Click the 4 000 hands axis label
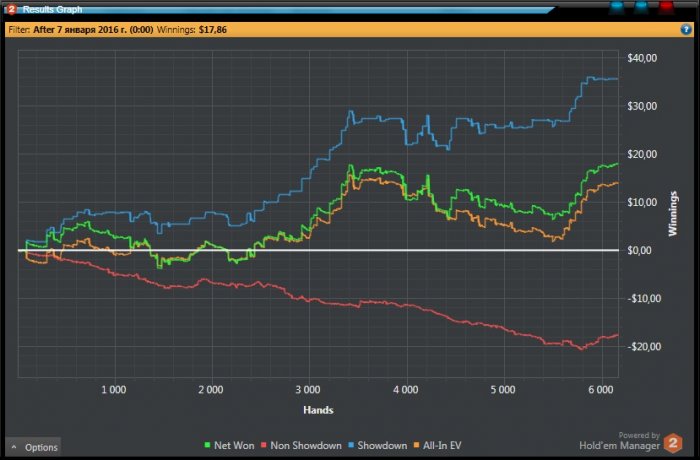The height and width of the screenshot is (460, 700). click(x=405, y=389)
